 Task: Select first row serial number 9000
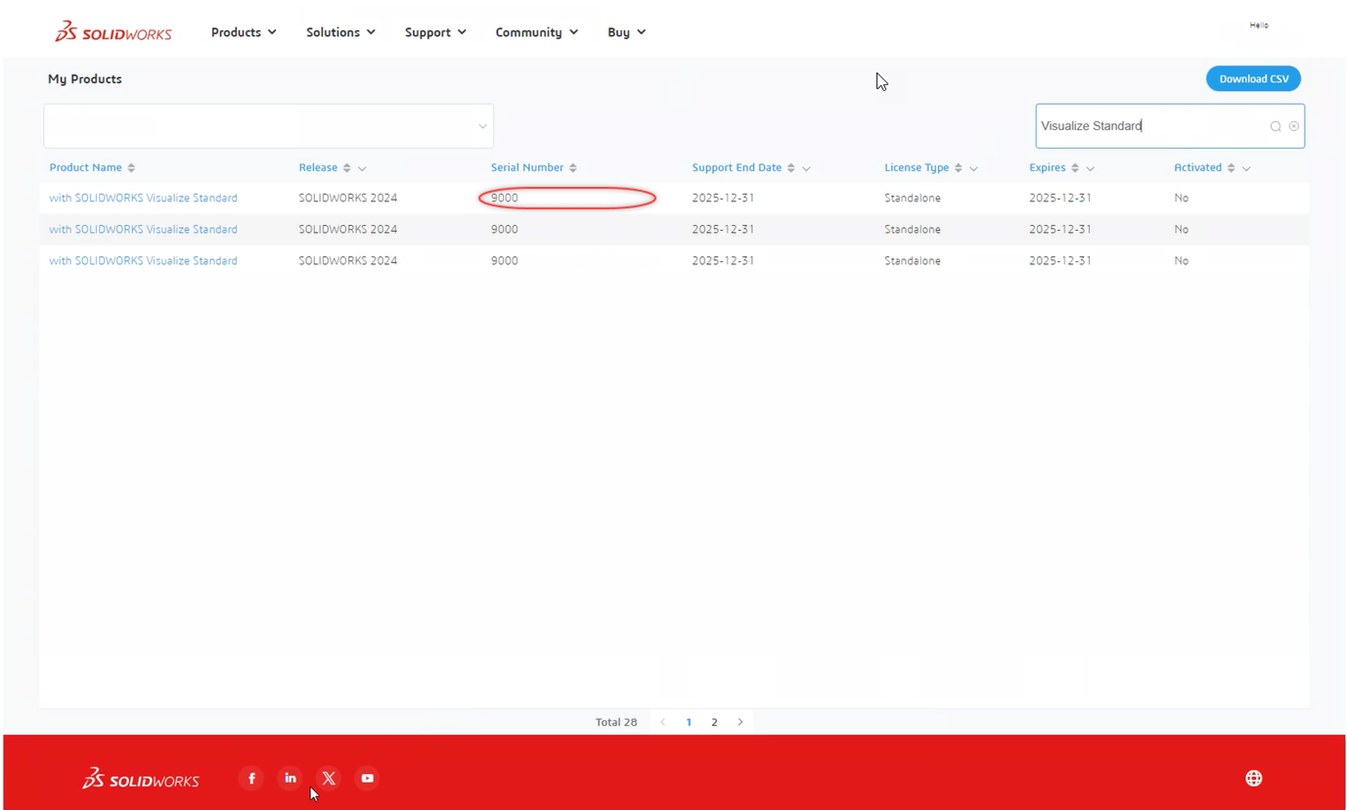click(504, 198)
